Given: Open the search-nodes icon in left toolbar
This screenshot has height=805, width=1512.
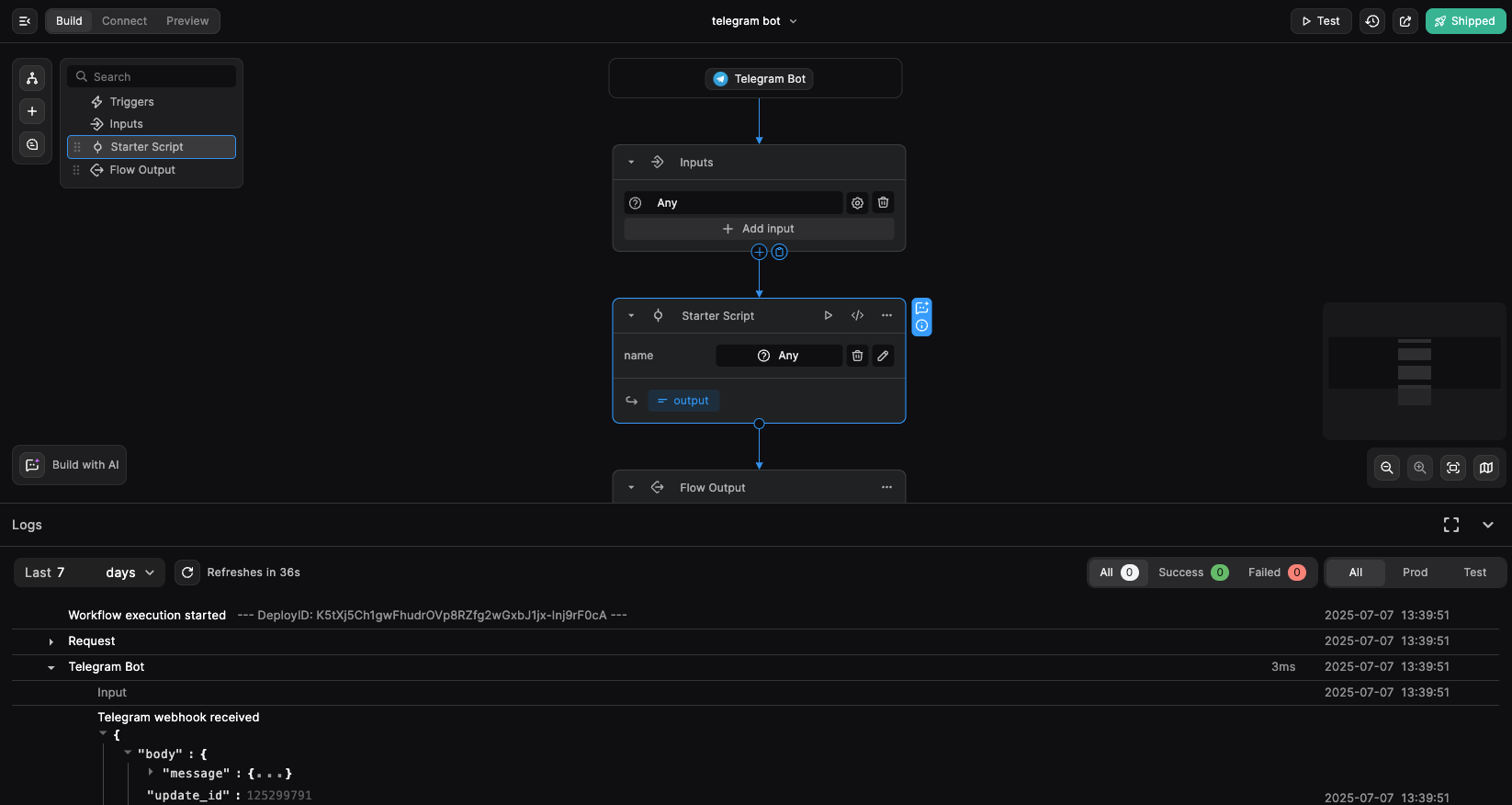Looking at the screenshot, I should [32, 144].
